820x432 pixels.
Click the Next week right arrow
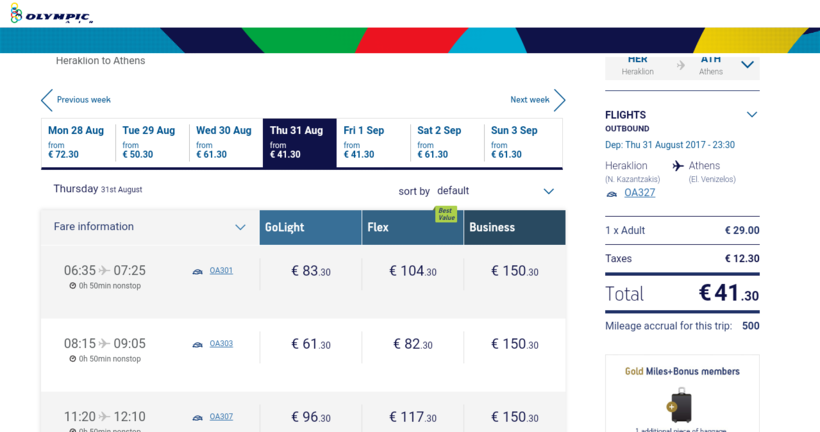pyautogui.click(x=560, y=100)
